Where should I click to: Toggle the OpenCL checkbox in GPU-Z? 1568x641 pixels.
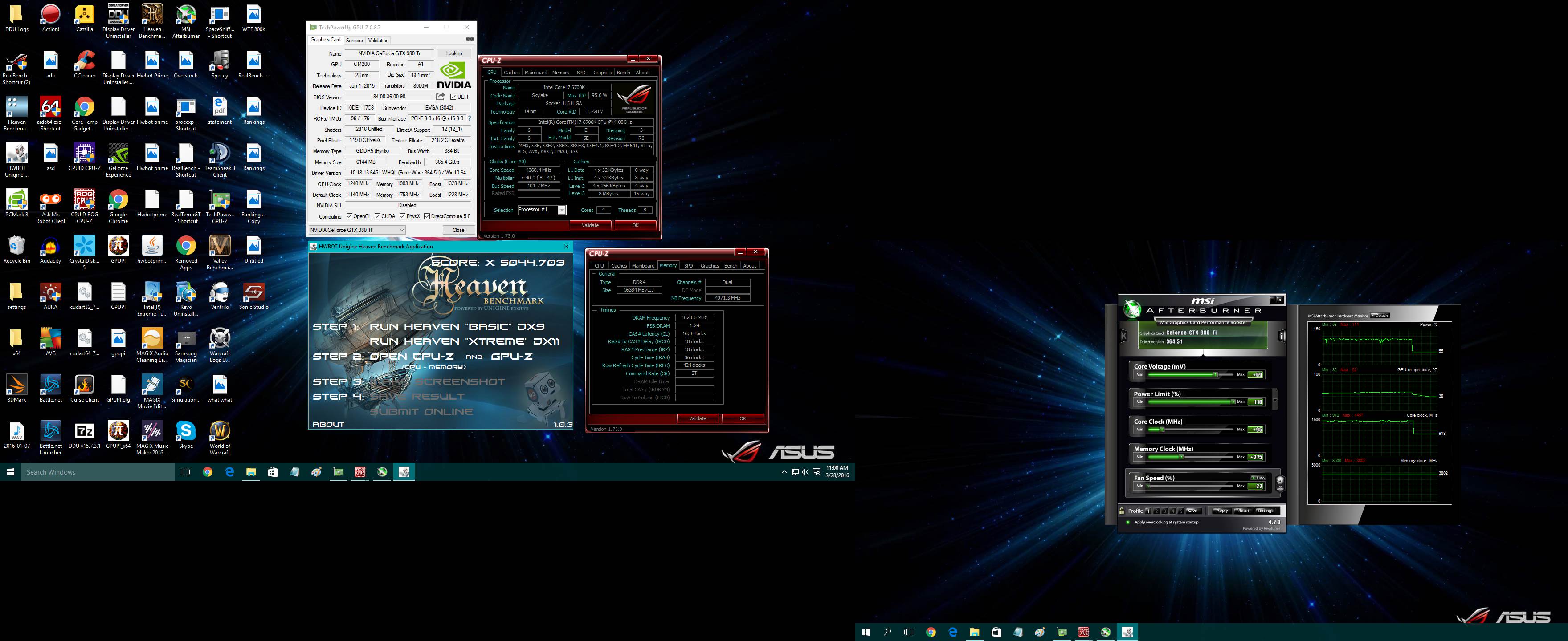click(x=349, y=216)
